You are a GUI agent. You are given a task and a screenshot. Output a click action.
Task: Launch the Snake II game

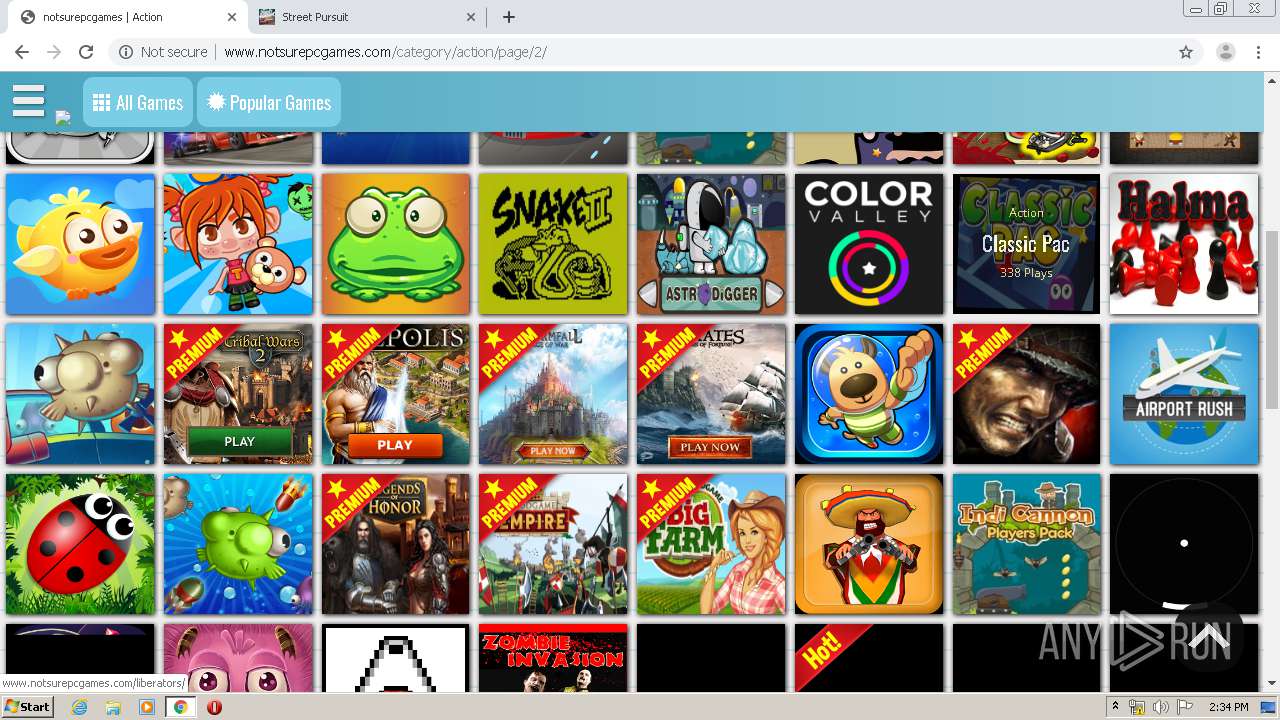pyautogui.click(x=553, y=244)
